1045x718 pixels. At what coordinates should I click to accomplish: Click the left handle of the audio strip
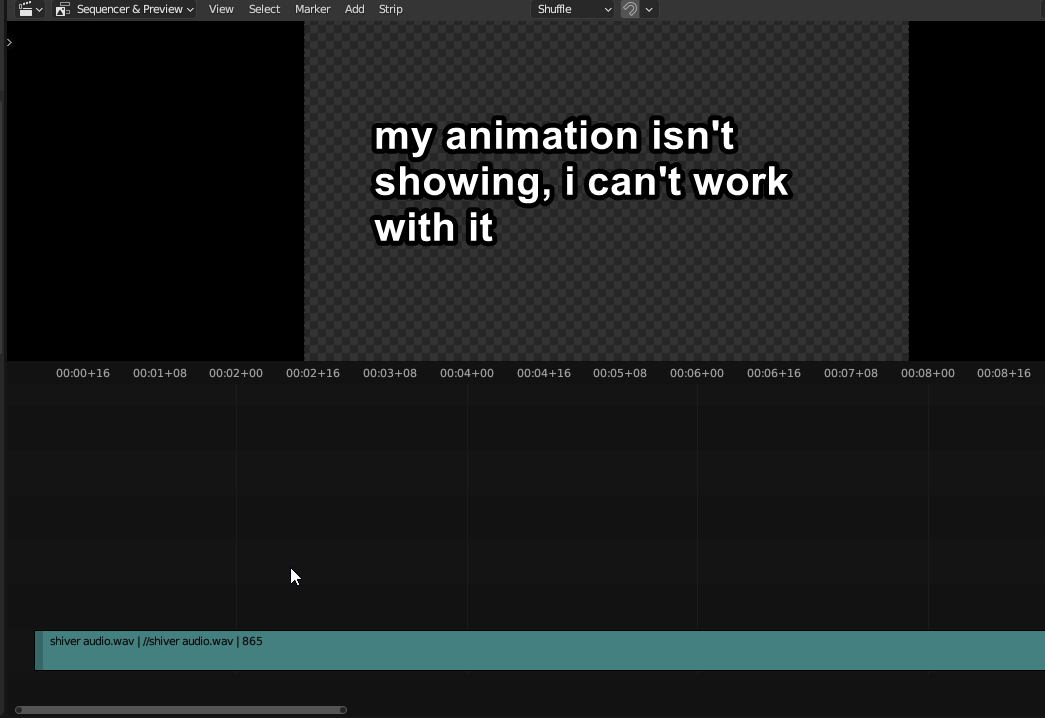click(39, 650)
